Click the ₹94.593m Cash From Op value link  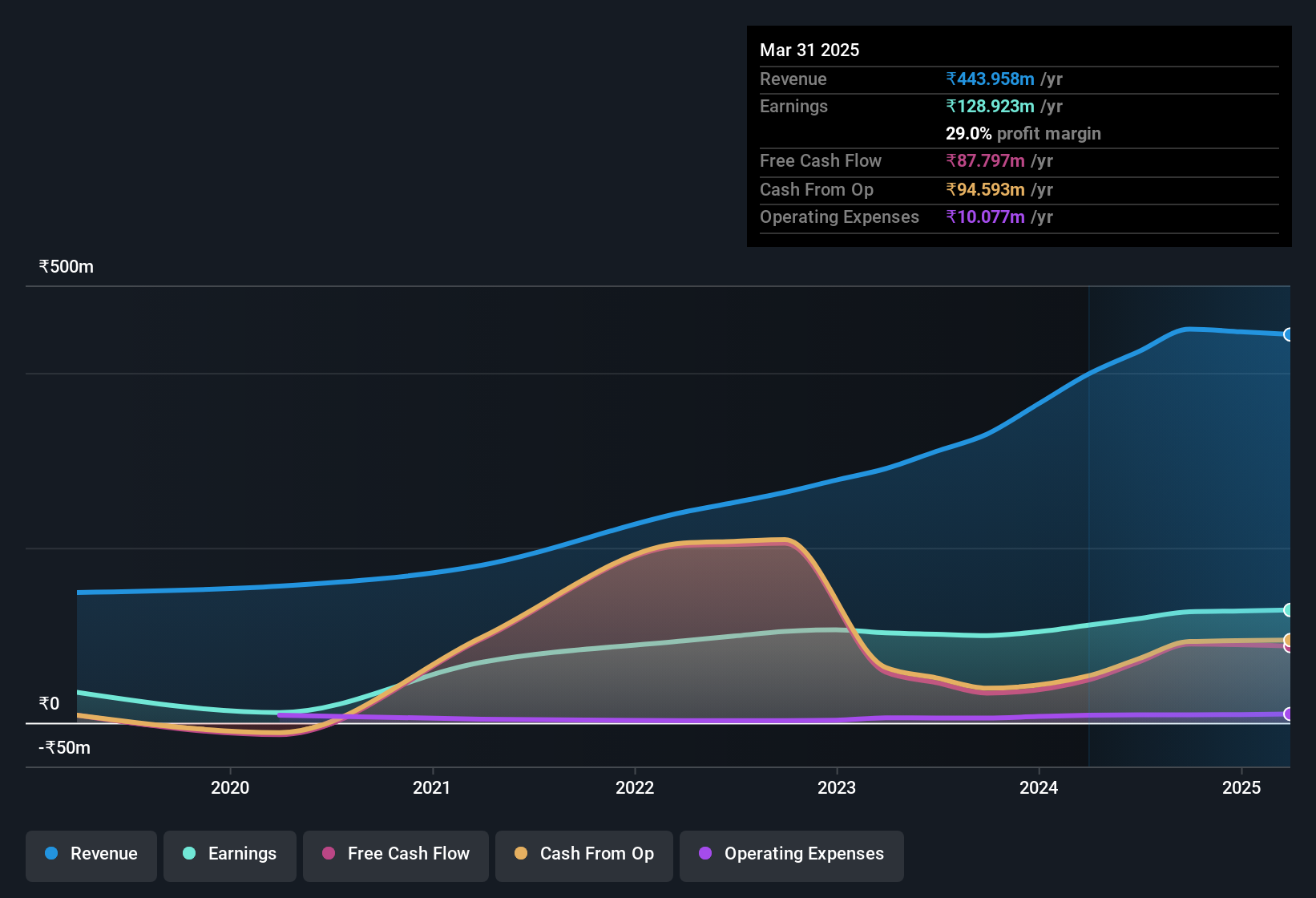point(987,189)
